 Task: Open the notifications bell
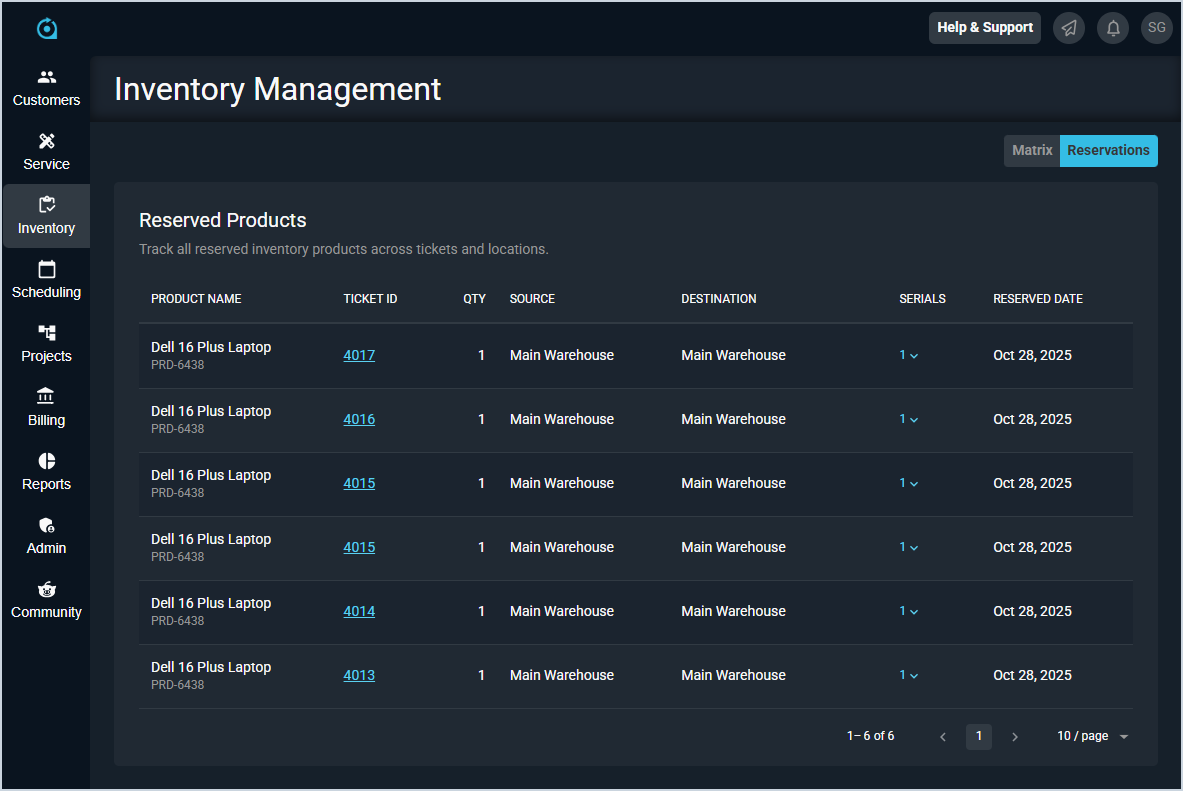[x=1113, y=28]
